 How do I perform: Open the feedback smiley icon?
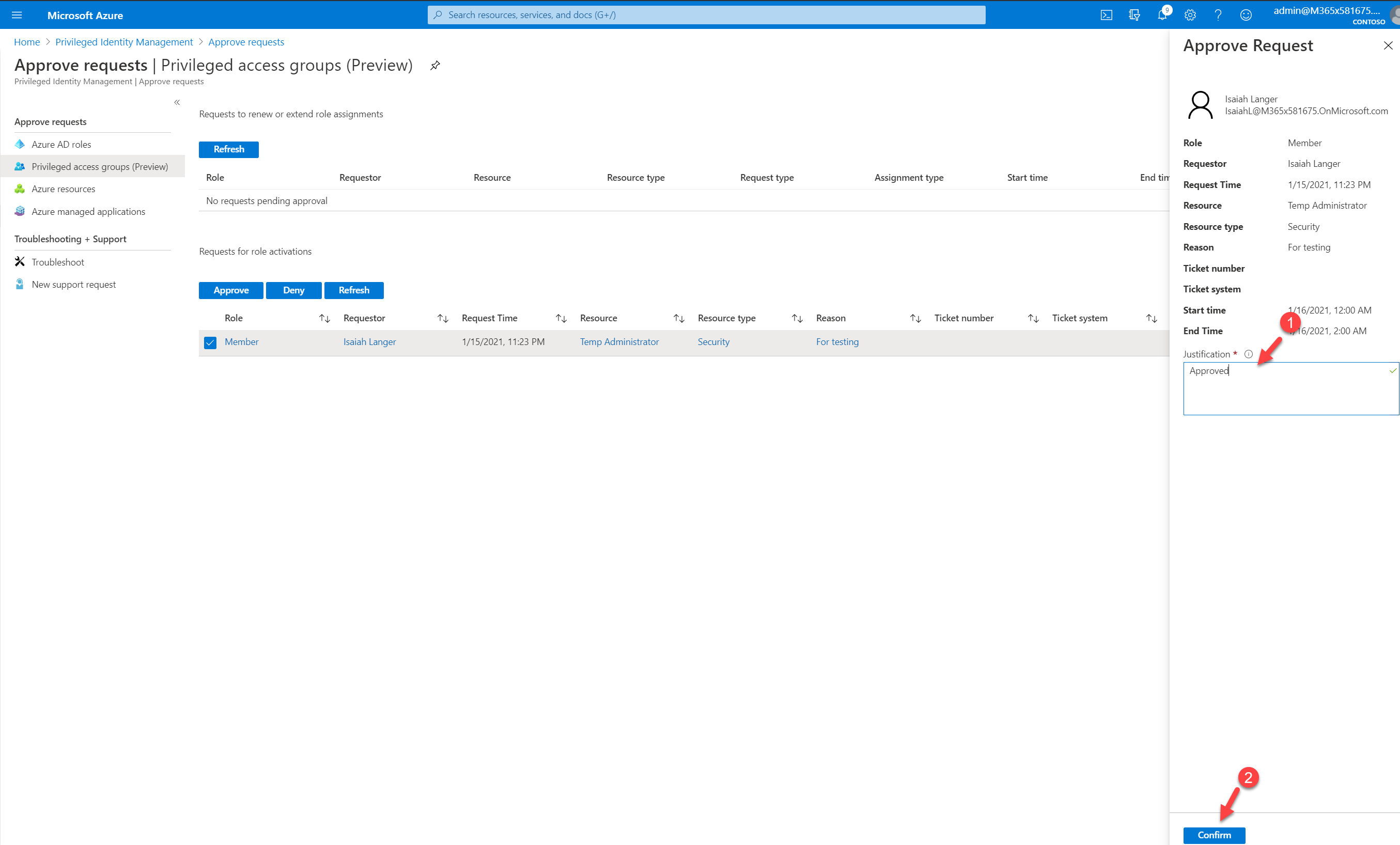point(1246,15)
